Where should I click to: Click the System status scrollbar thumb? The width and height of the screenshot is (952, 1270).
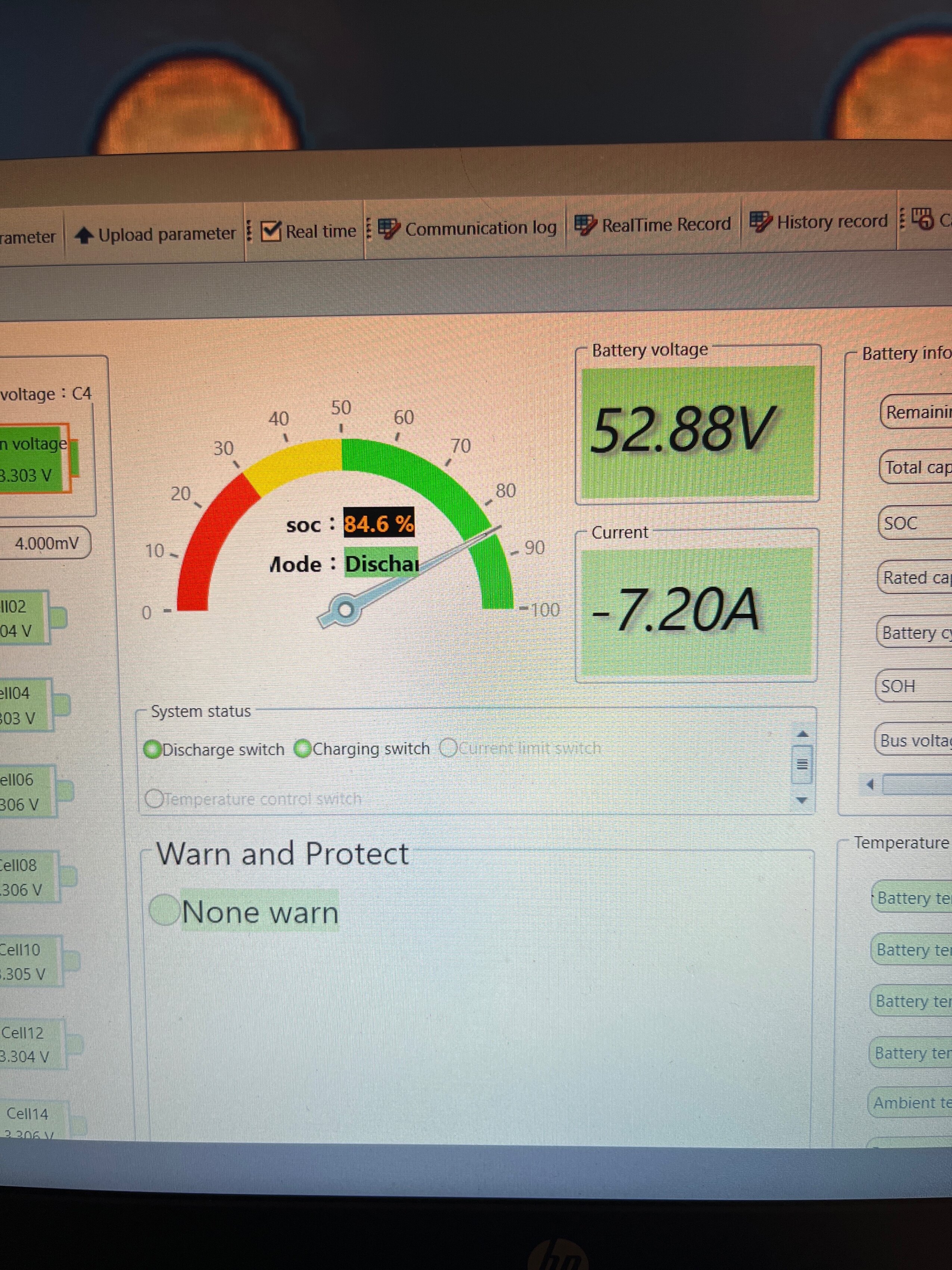click(x=802, y=764)
